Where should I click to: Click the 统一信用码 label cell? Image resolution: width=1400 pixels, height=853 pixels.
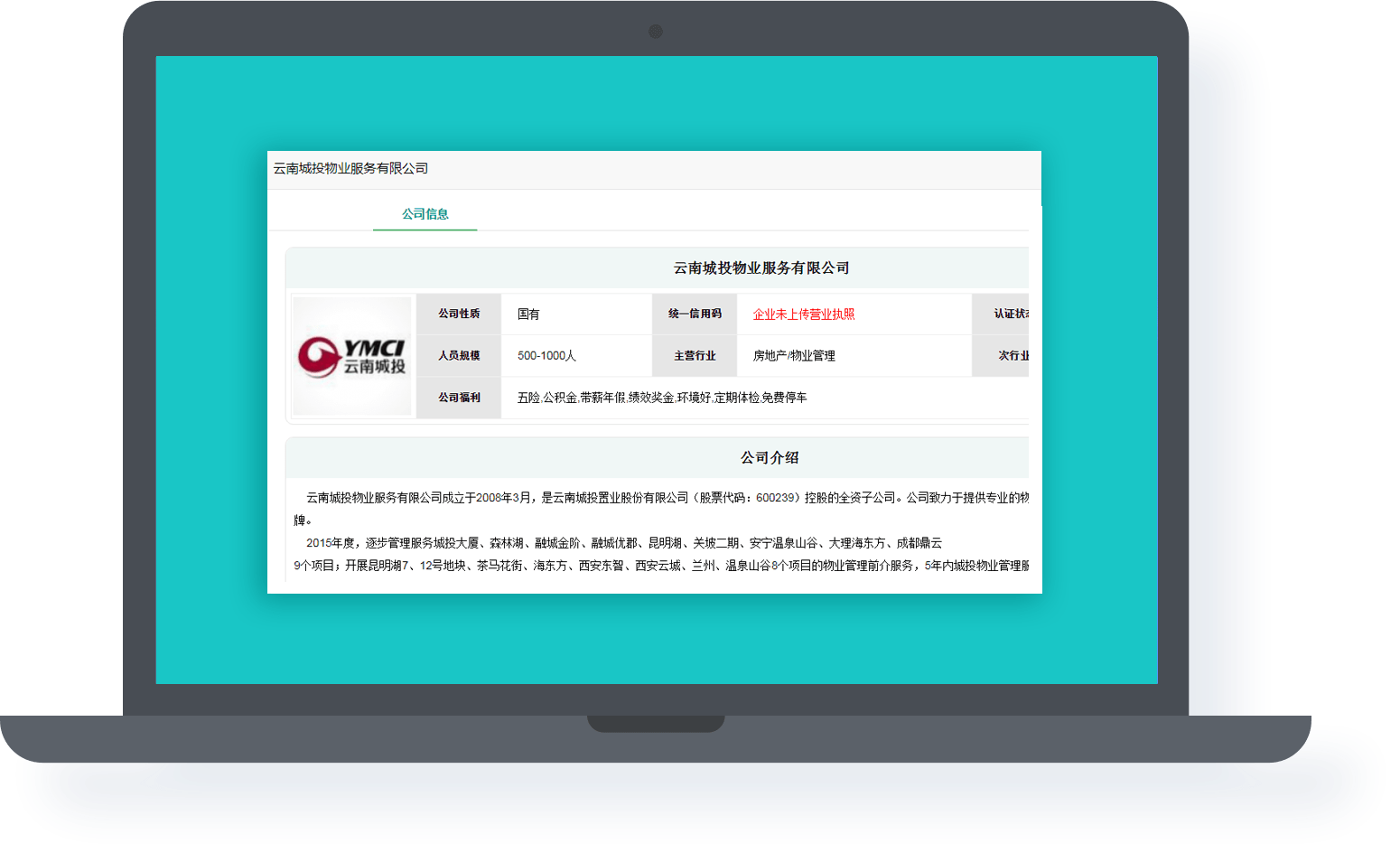tap(695, 314)
